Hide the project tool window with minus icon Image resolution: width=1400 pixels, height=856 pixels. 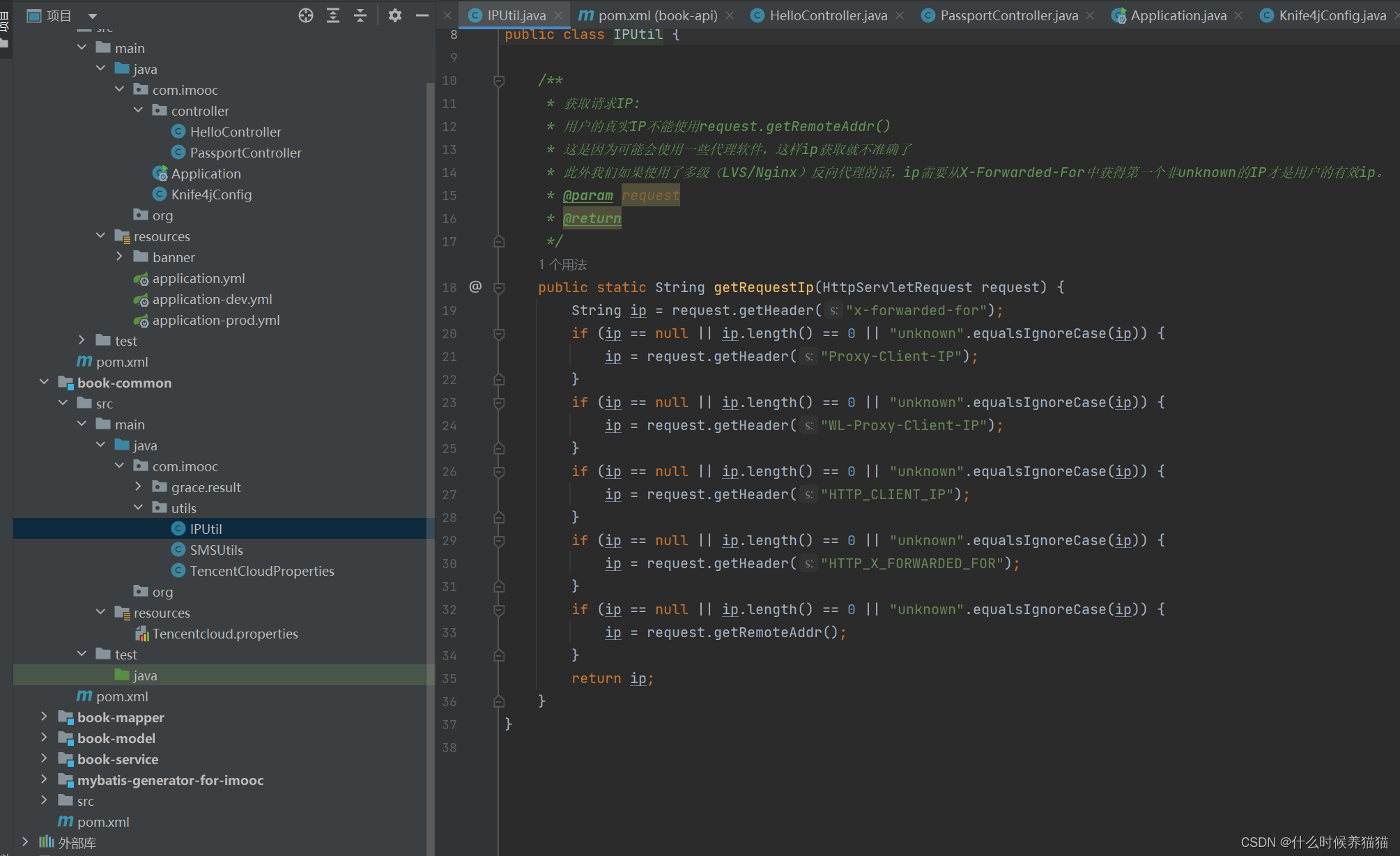click(422, 15)
